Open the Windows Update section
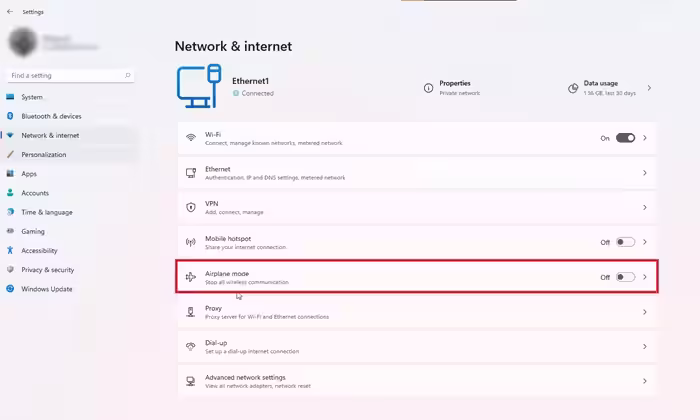 pos(46,289)
